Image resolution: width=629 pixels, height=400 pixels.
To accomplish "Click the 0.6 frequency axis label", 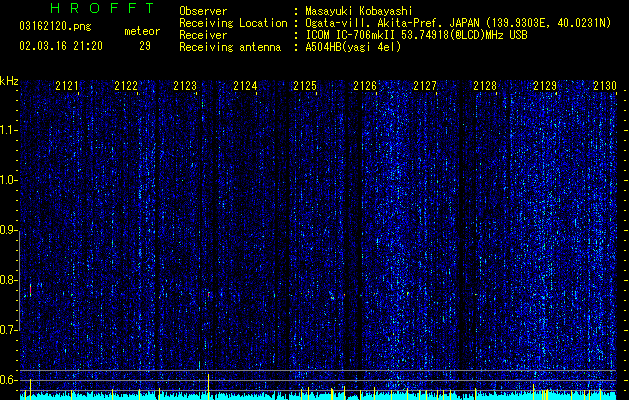I will pos(8,380).
